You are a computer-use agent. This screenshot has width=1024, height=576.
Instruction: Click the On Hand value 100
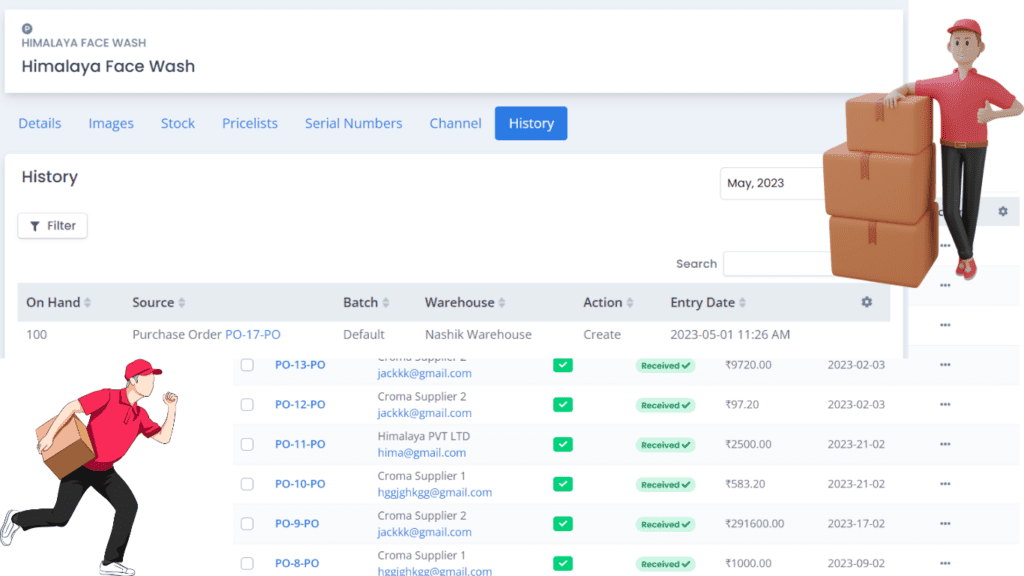click(37, 334)
